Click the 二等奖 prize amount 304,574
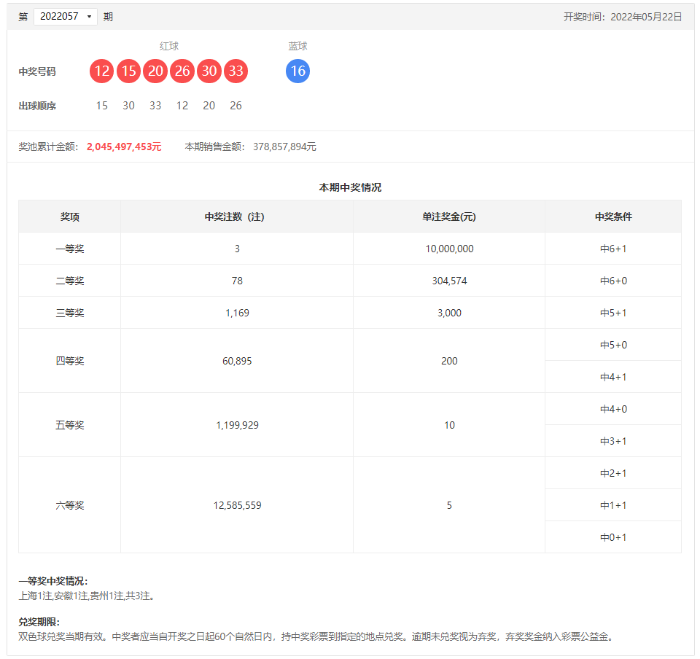Viewport: 700px width, 659px height. [449, 281]
